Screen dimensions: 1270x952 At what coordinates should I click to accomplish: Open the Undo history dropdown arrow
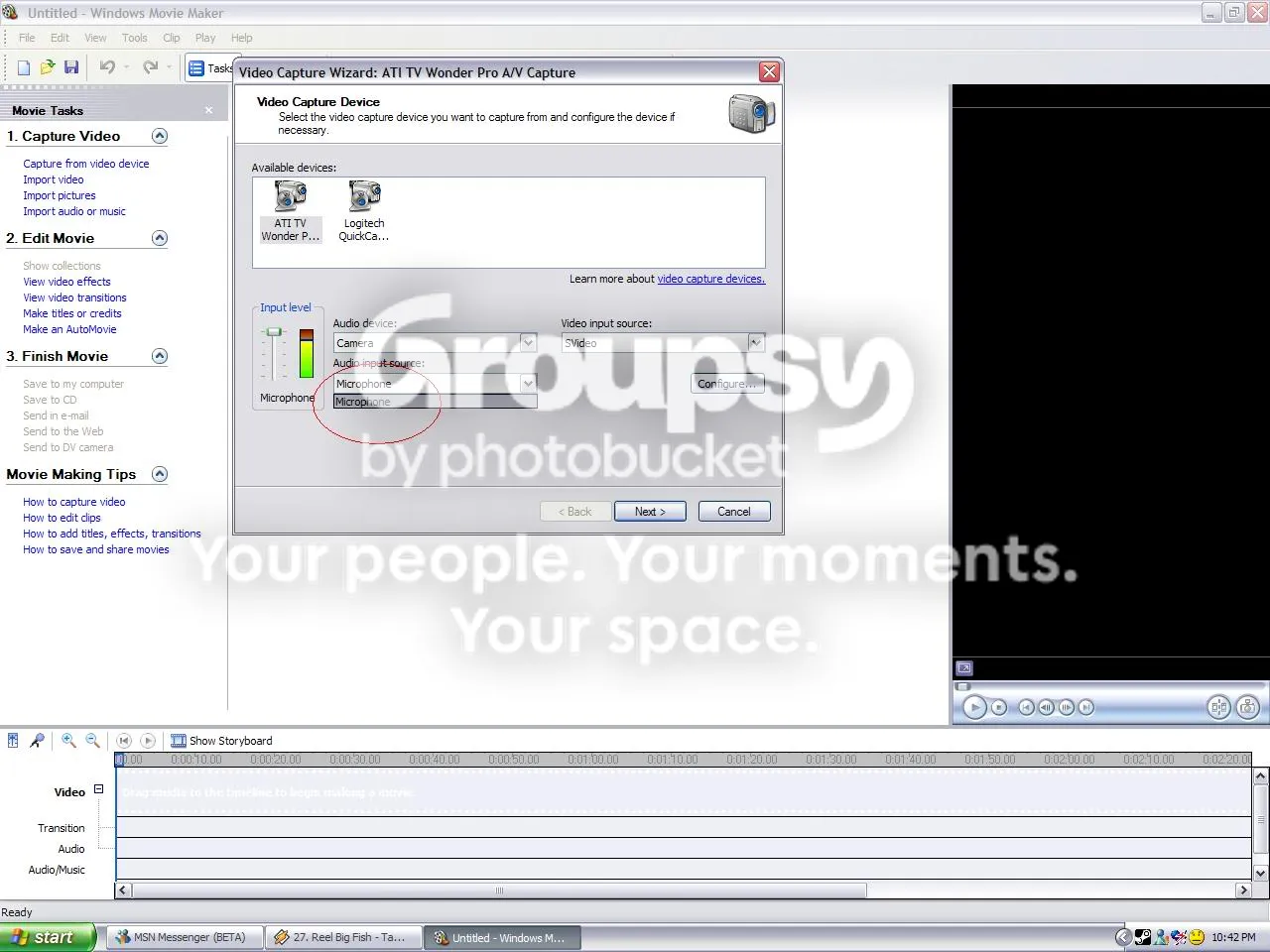(126, 67)
